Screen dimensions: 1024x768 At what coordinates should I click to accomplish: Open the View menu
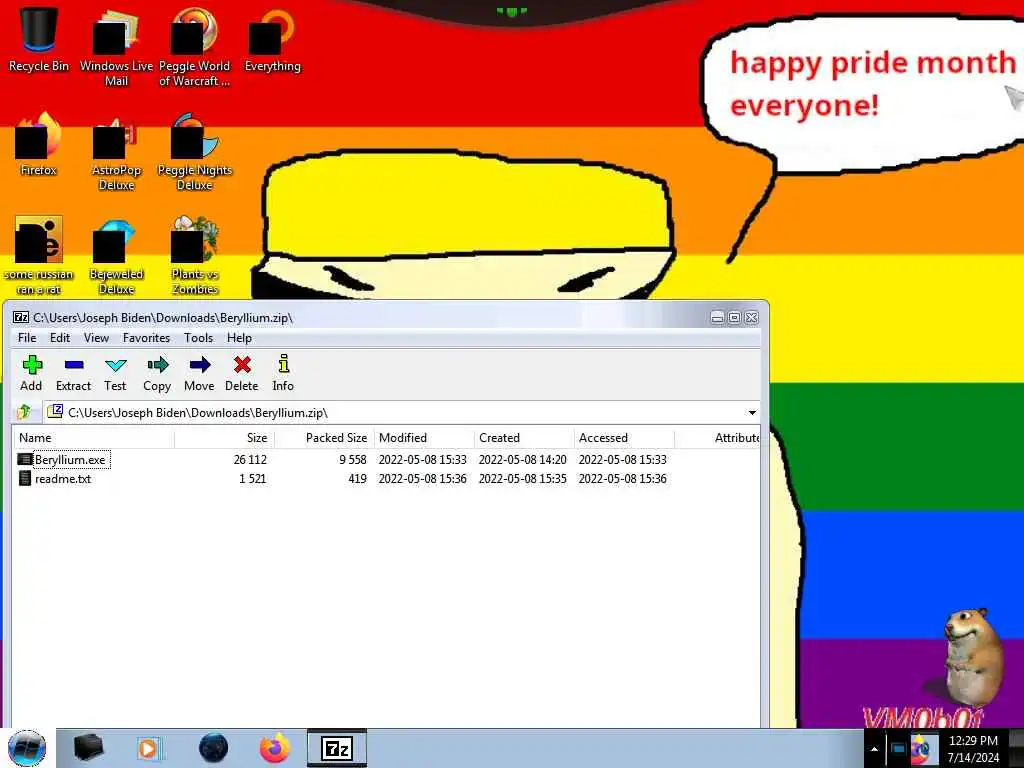pos(96,338)
